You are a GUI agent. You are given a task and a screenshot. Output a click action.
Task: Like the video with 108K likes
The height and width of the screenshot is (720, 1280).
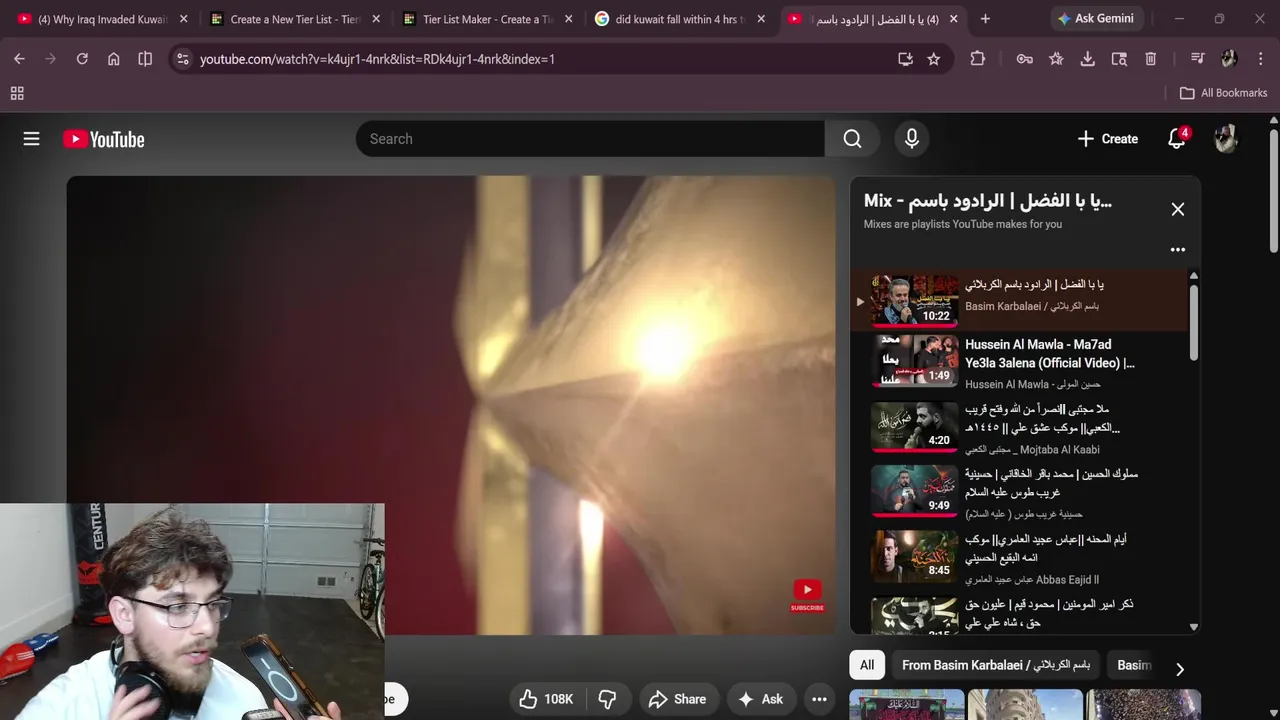546,699
